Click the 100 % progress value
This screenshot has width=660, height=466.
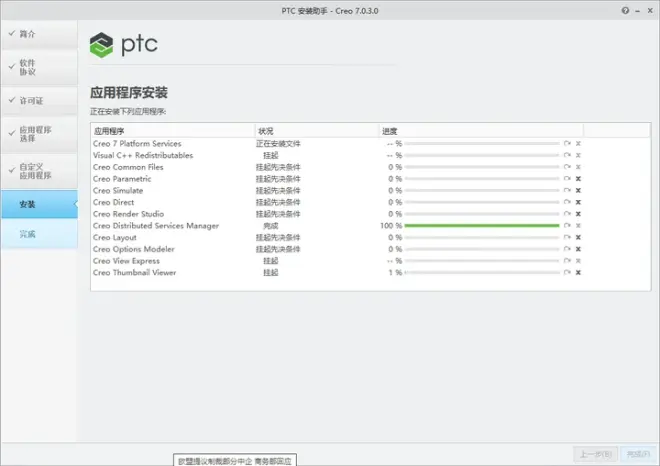391,226
